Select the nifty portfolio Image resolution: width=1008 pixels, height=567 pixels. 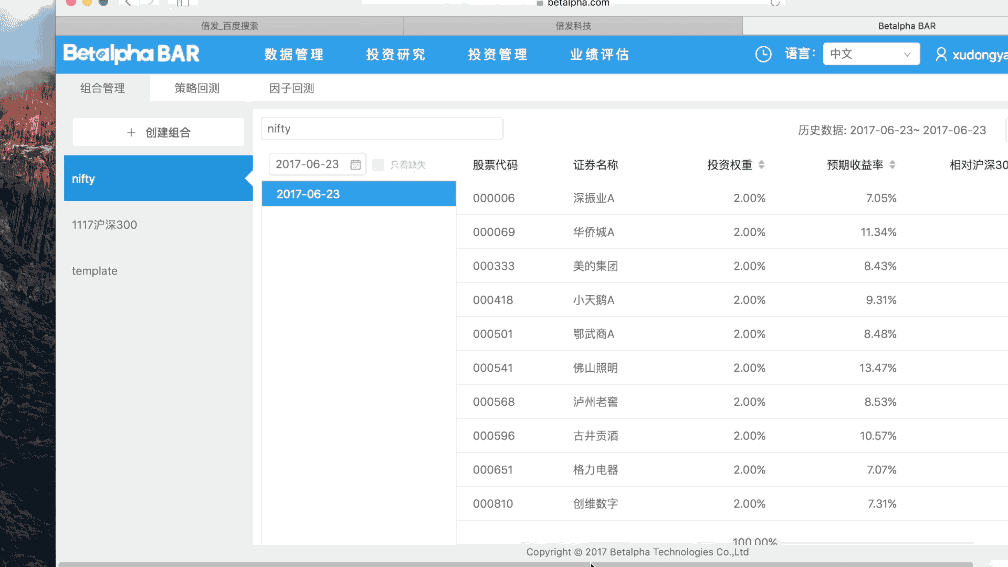point(158,178)
